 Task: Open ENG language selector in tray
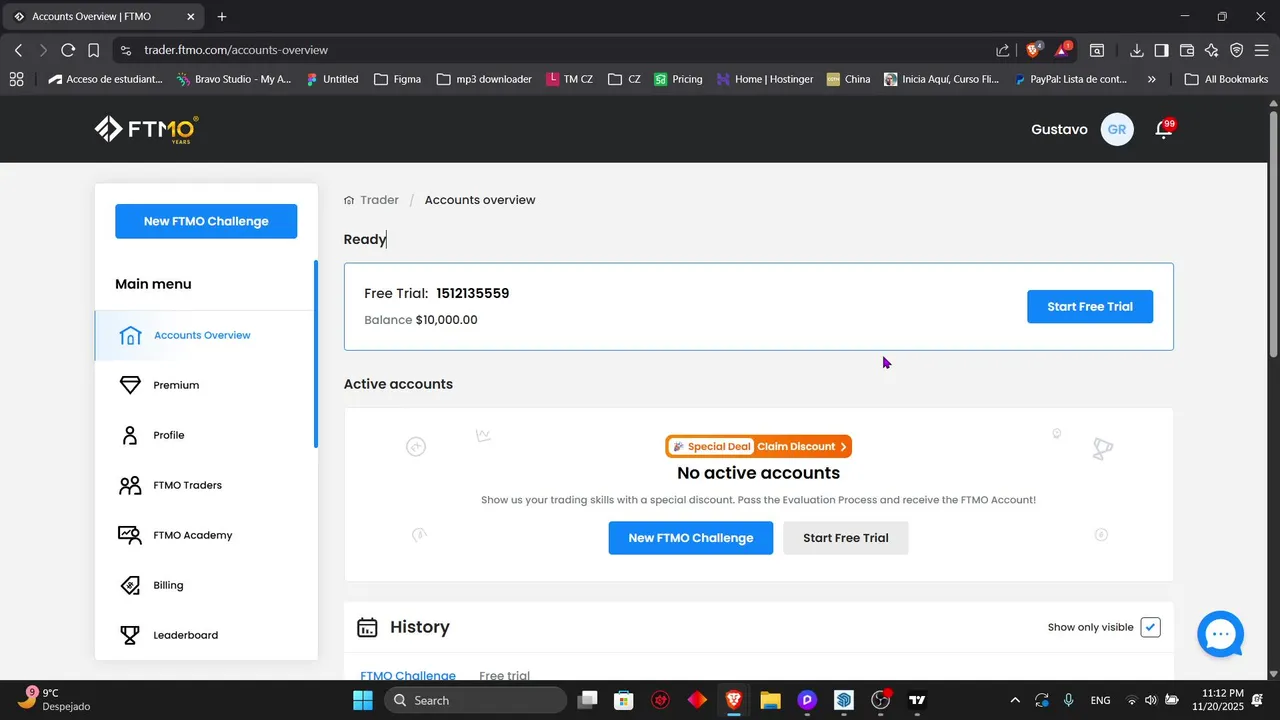(1100, 700)
